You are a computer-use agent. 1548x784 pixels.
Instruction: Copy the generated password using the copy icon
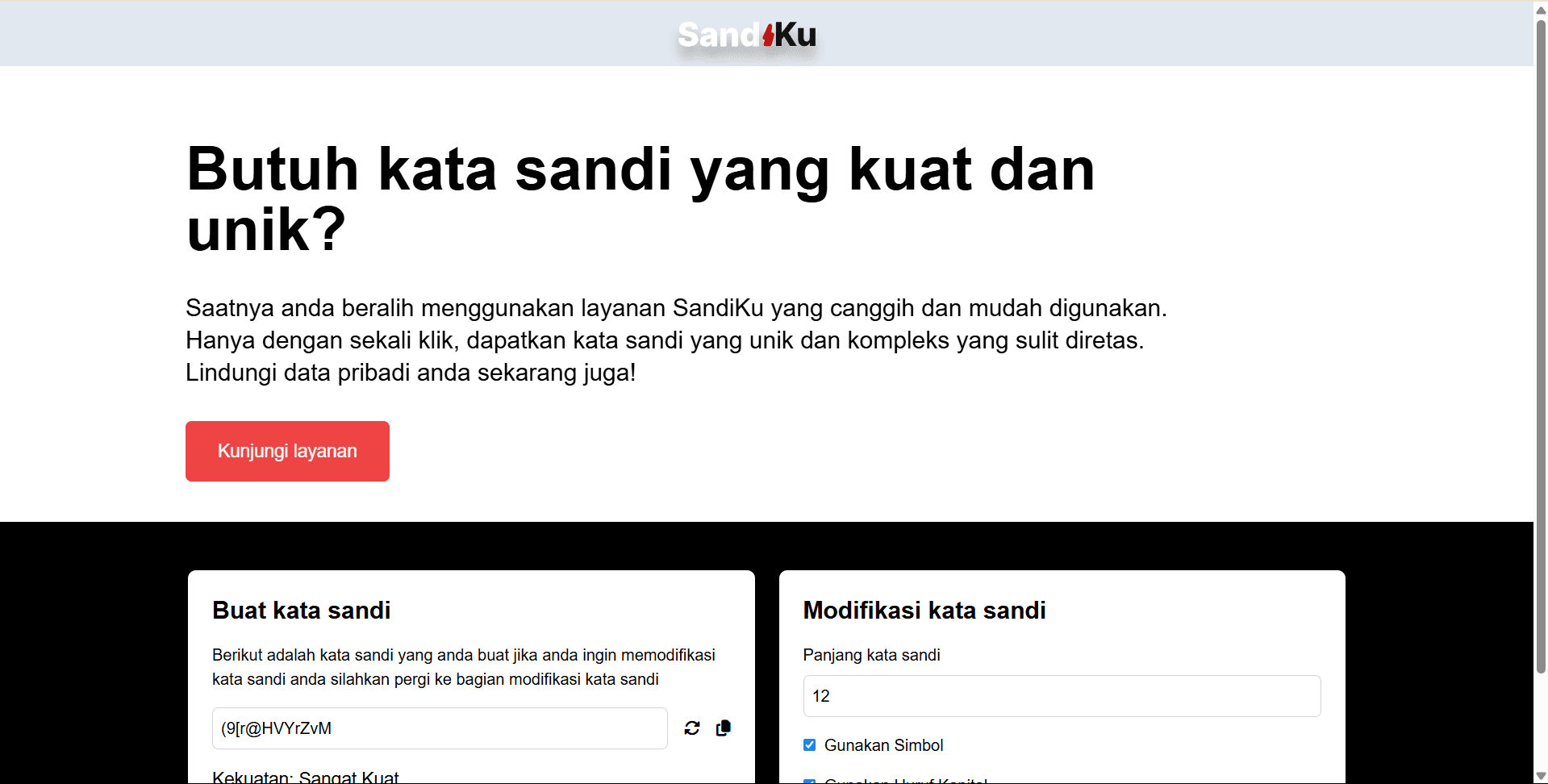point(723,728)
